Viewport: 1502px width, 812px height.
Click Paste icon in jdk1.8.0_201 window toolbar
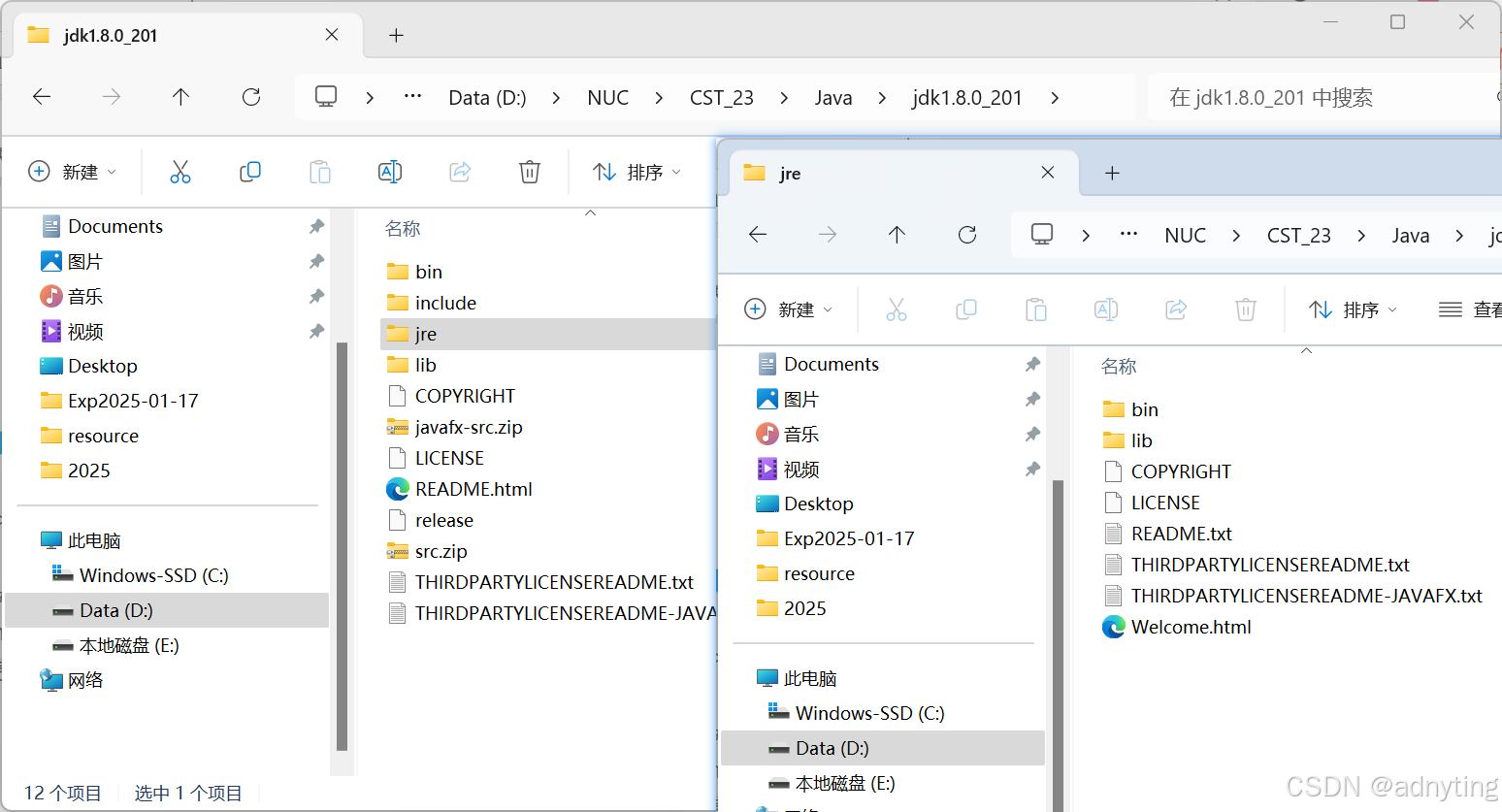(320, 172)
